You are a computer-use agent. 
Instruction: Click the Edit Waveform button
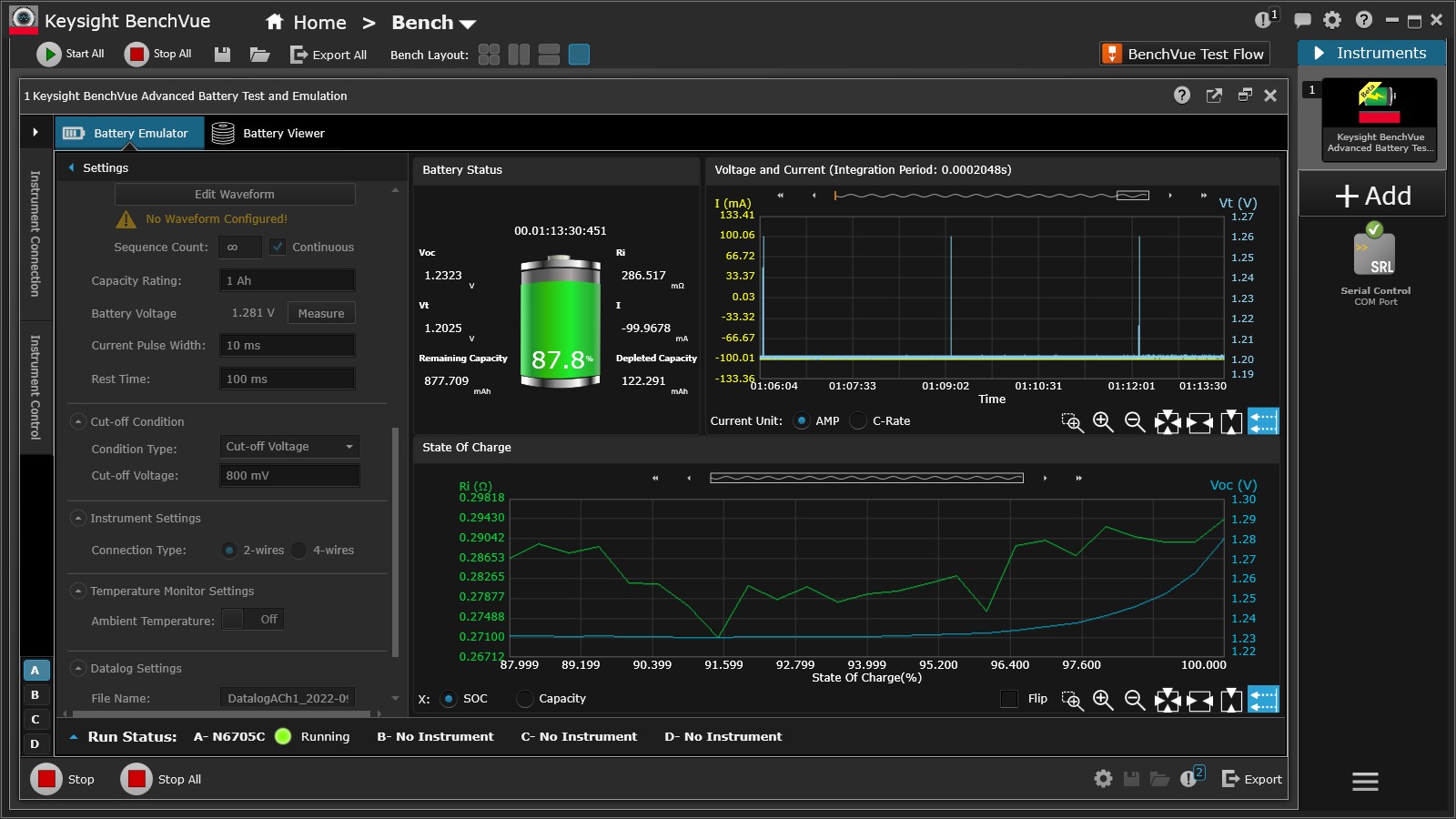pyautogui.click(x=234, y=194)
